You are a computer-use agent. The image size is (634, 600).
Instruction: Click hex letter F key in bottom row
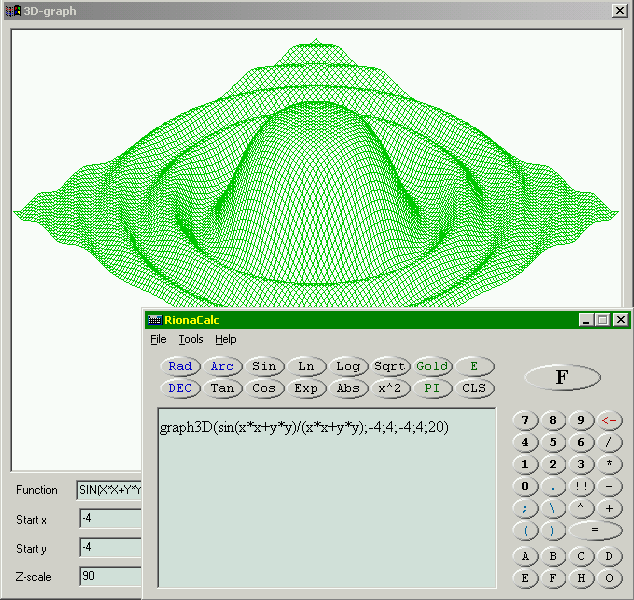[x=553, y=579]
